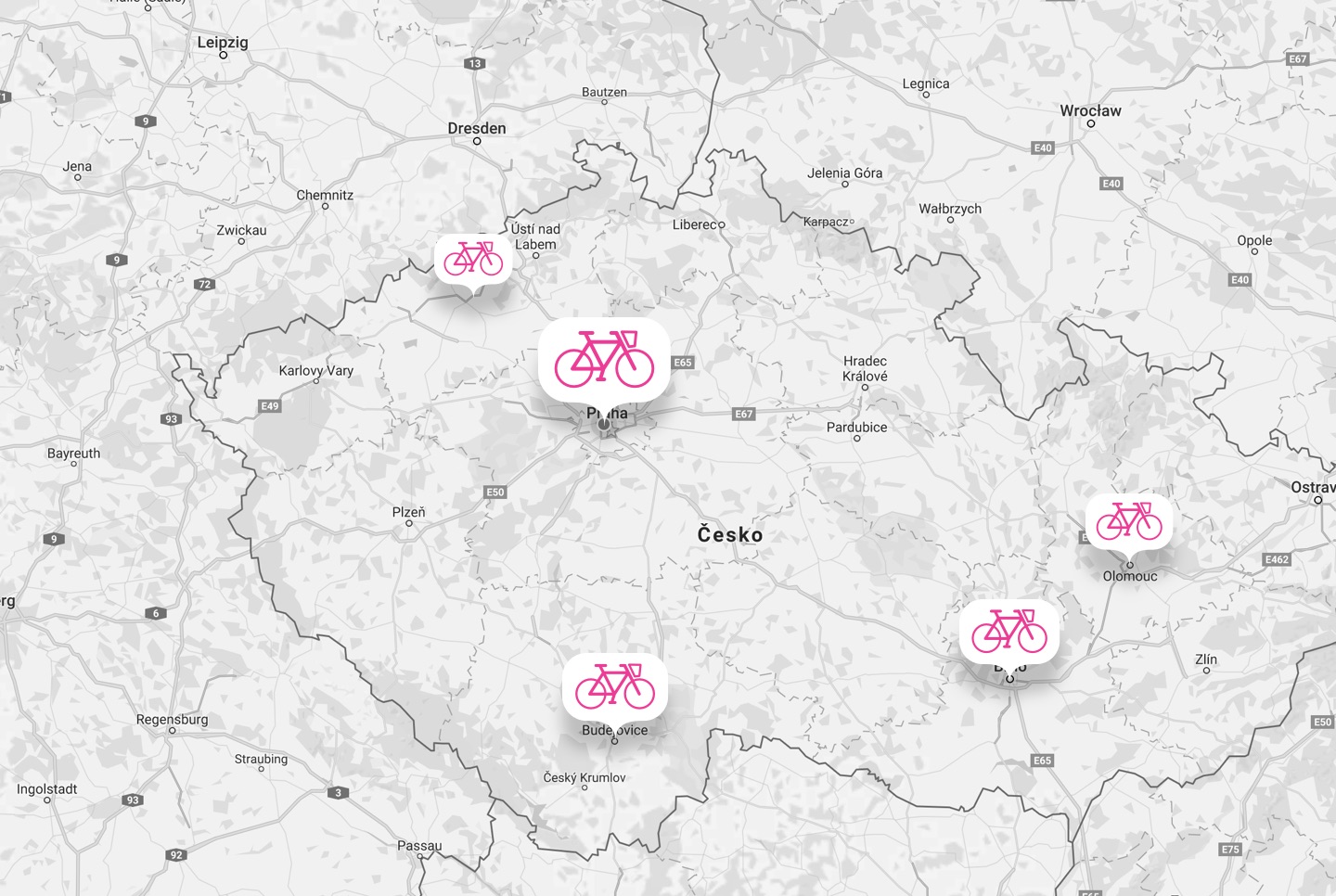The image size is (1336, 896).
Task: Click the Dresden city label
Action: click(x=477, y=128)
